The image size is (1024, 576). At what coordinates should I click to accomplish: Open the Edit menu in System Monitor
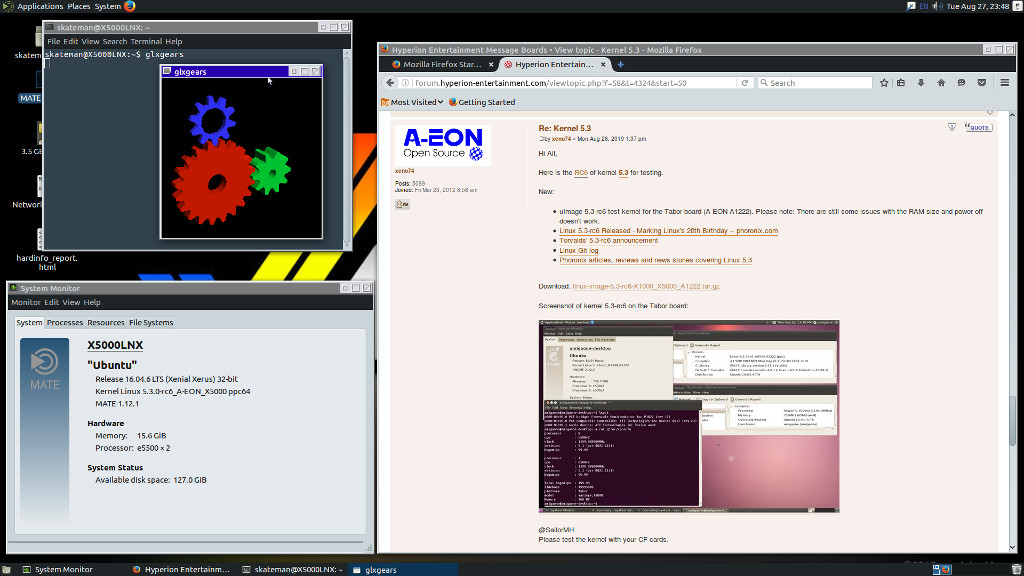click(x=52, y=302)
